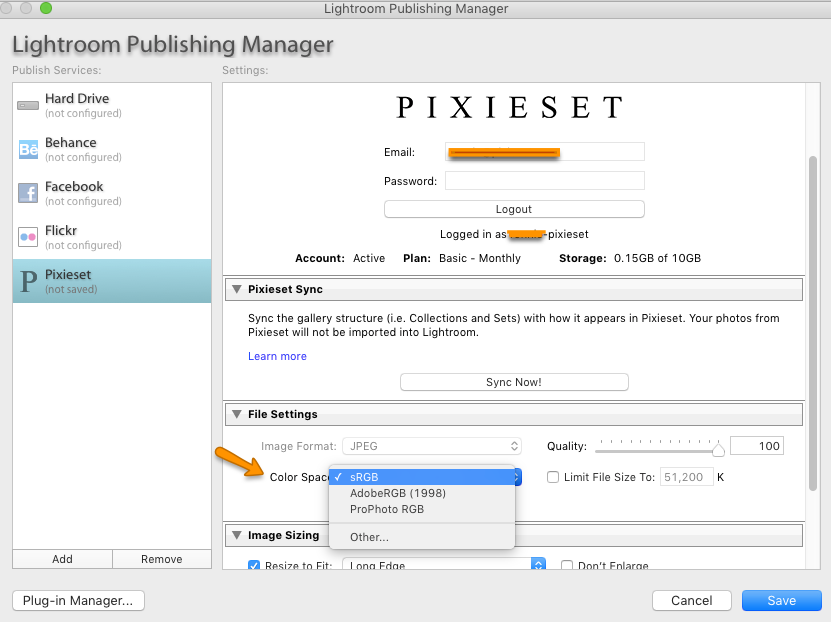The image size is (831, 622).
Task: Collapse the File Settings section
Action: click(237, 414)
